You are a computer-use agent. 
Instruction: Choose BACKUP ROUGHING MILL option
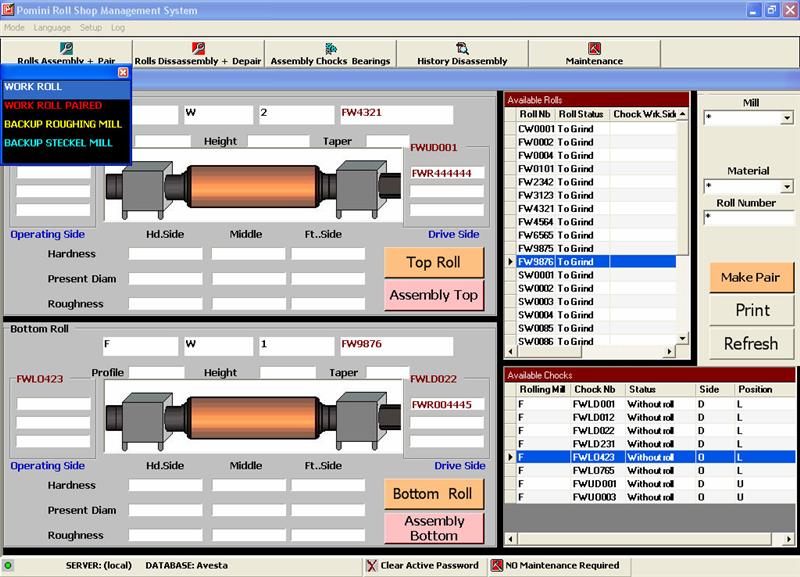point(66,124)
